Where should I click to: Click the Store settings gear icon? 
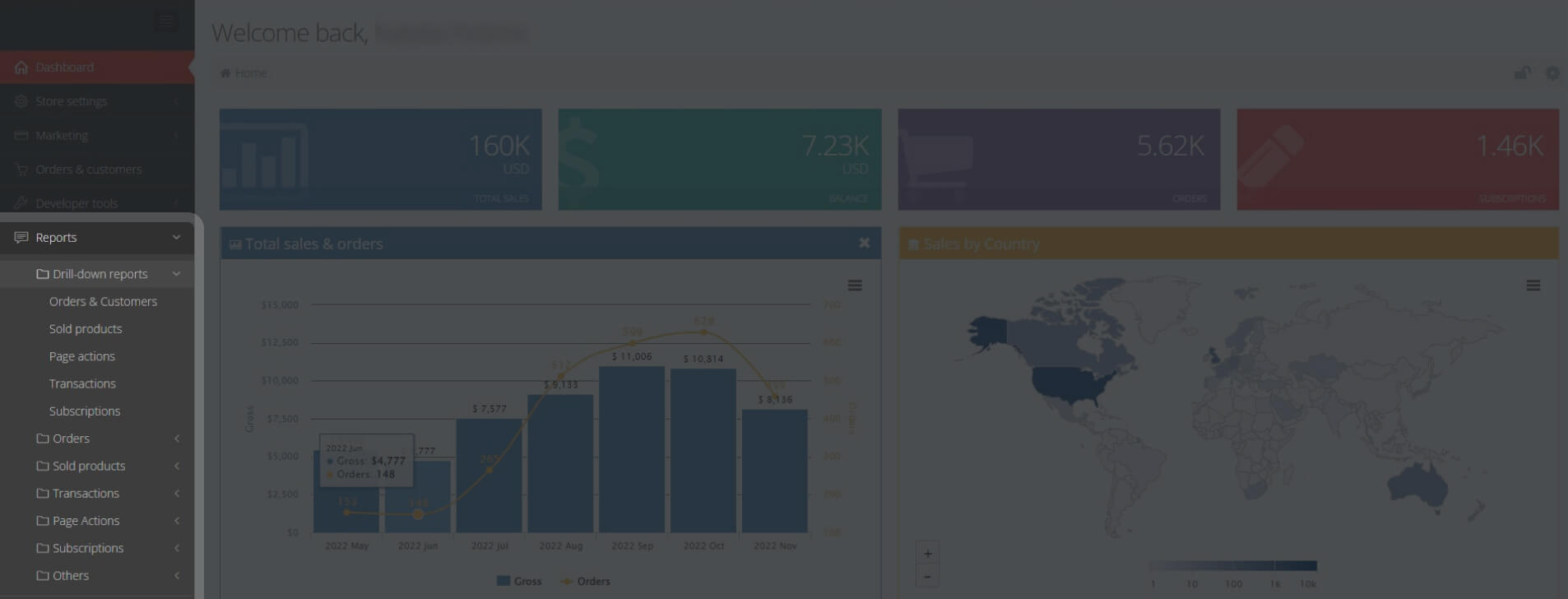click(x=21, y=101)
